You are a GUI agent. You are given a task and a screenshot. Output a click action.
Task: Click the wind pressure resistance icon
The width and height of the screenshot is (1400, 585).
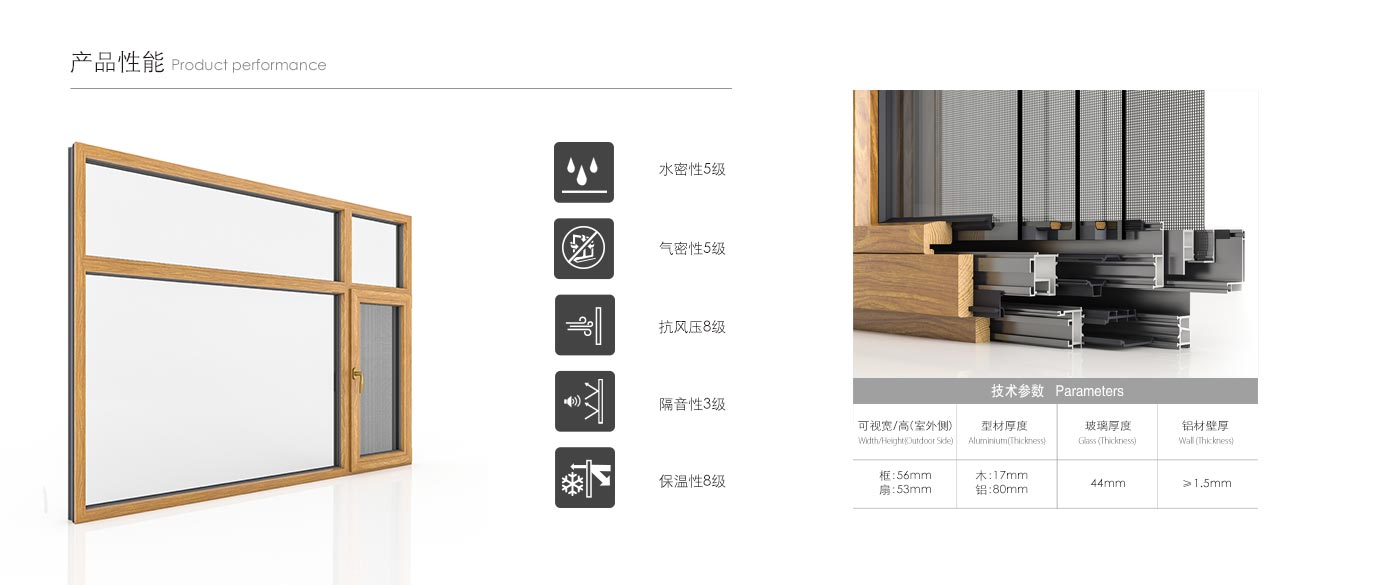[x=585, y=325]
